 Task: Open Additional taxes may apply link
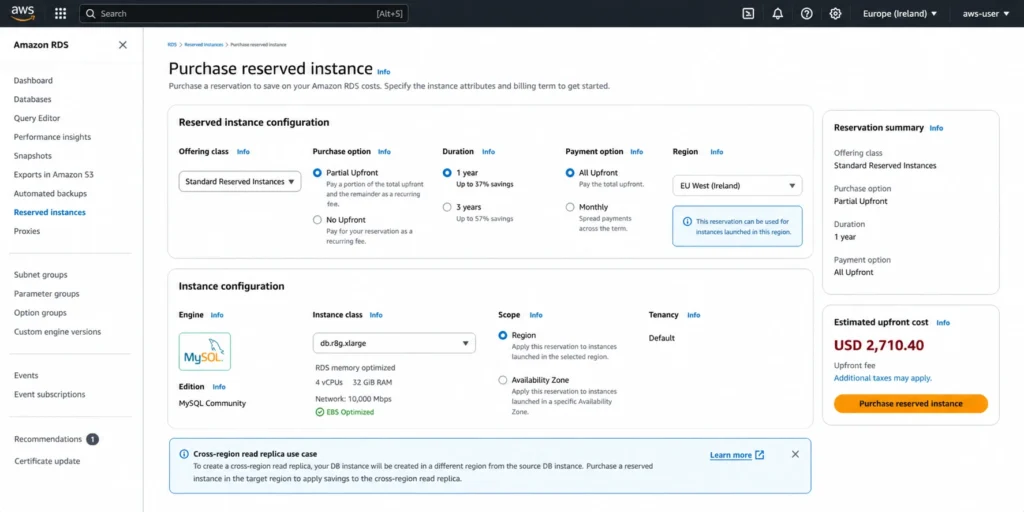(x=883, y=378)
